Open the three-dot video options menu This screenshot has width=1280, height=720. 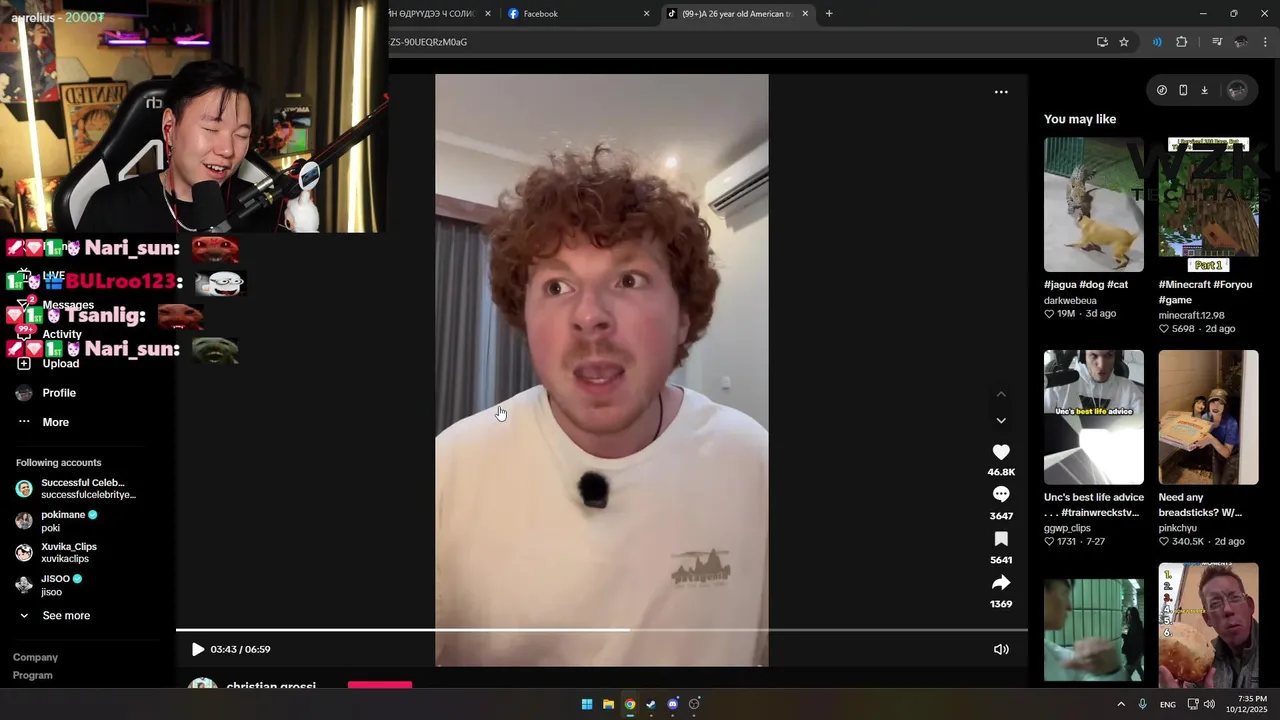(1001, 92)
